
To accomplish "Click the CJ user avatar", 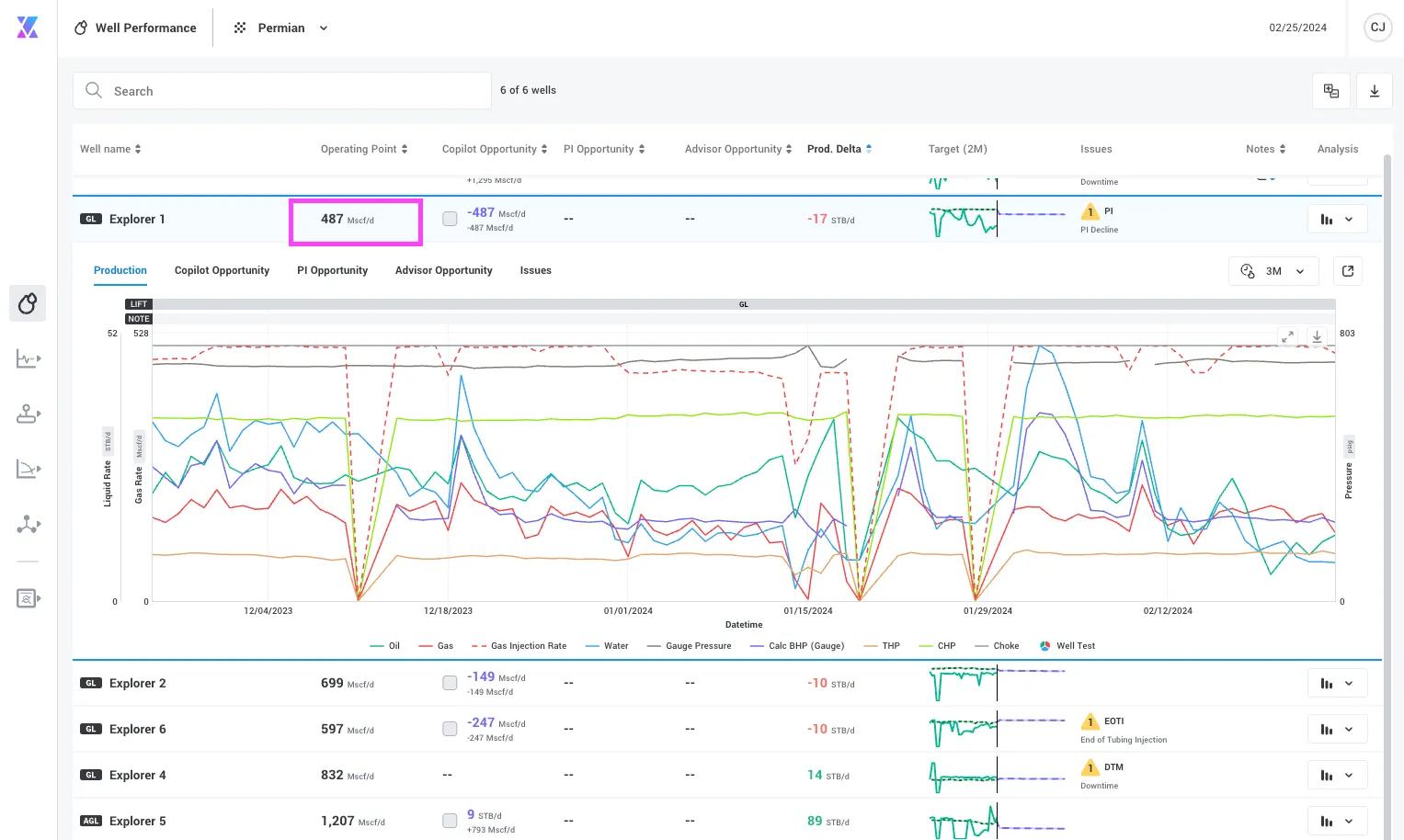I will (1377, 28).
